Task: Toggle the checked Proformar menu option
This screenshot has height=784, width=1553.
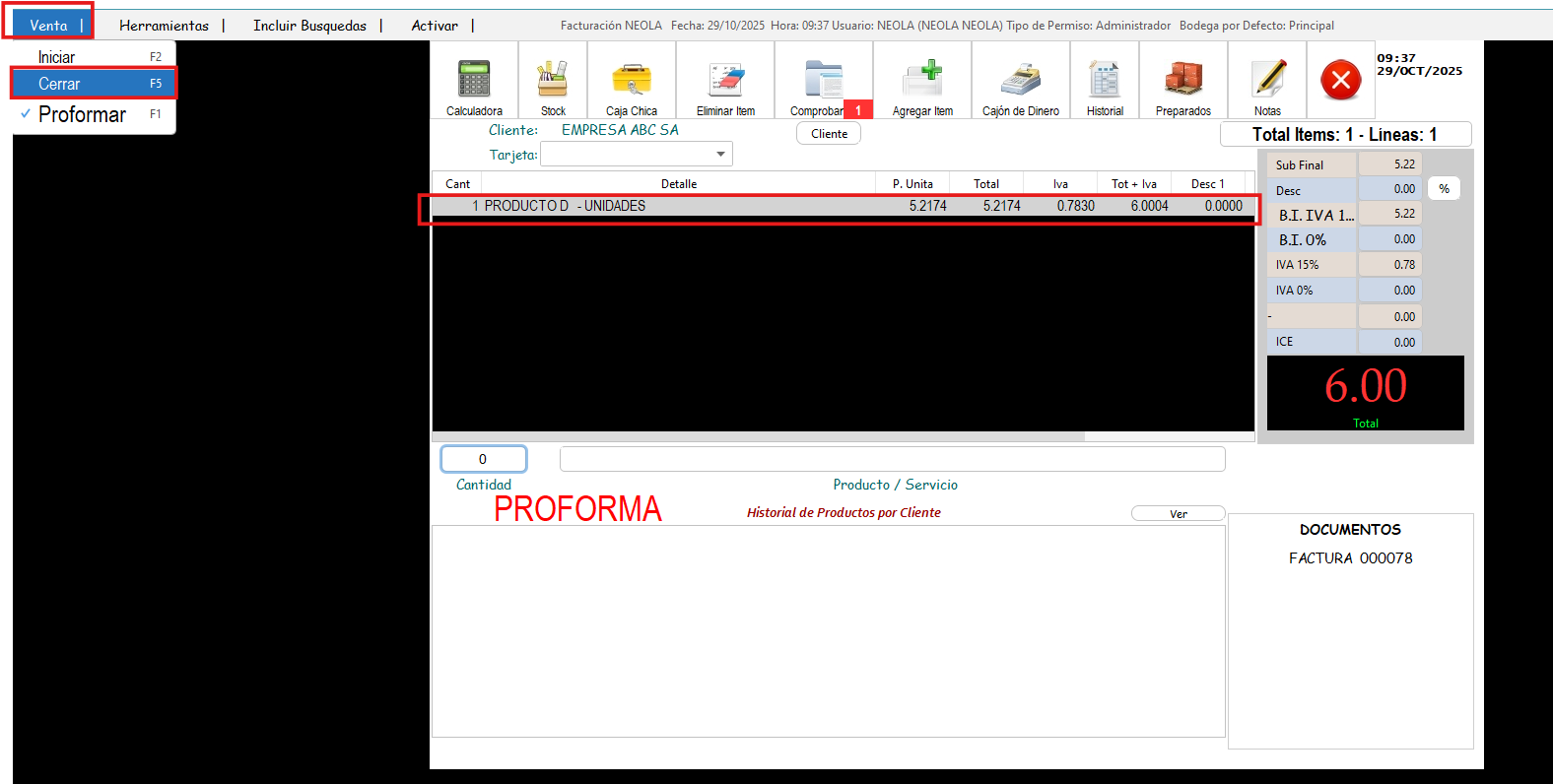Action: (x=83, y=115)
